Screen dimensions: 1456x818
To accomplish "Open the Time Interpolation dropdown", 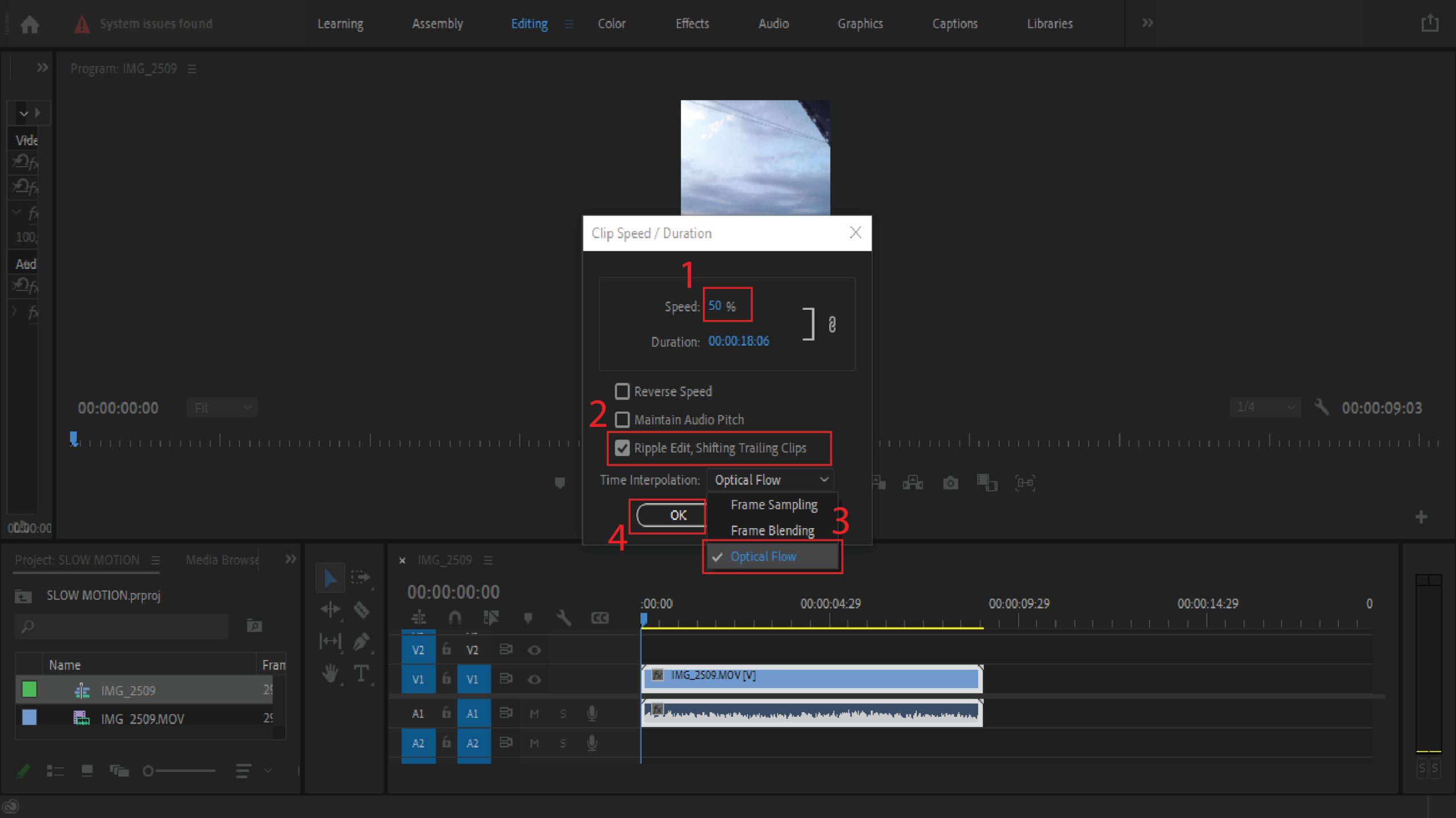I will pos(770,480).
